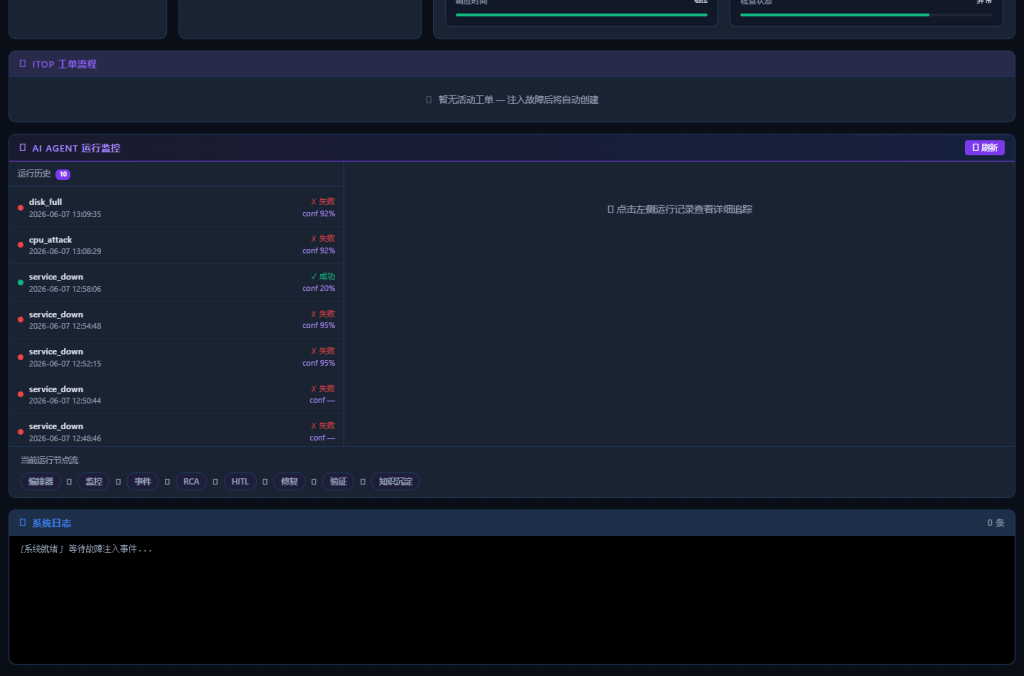The width and height of the screenshot is (1024, 676).
Task: Click the red dot of the 12:54:48 run
Action: [20, 320]
